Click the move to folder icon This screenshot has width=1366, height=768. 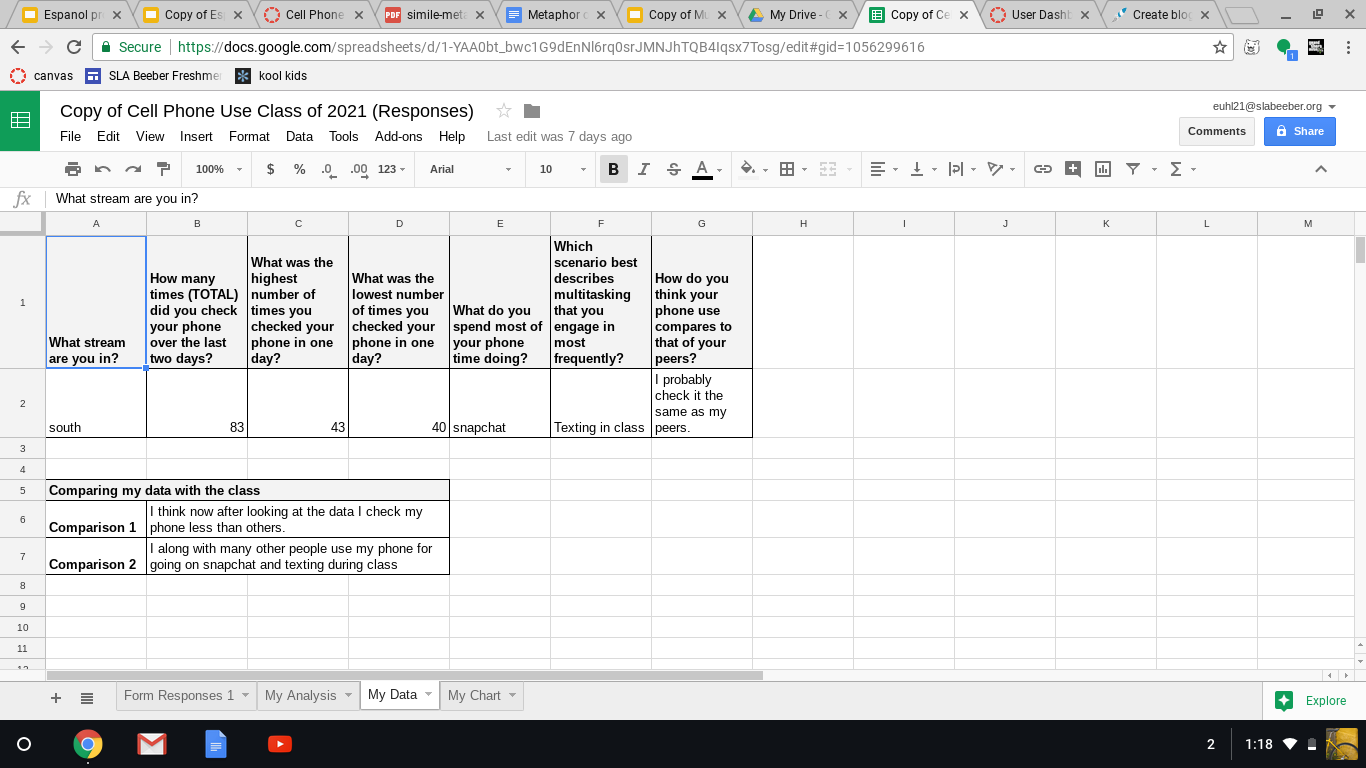pyautogui.click(x=532, y=111)
